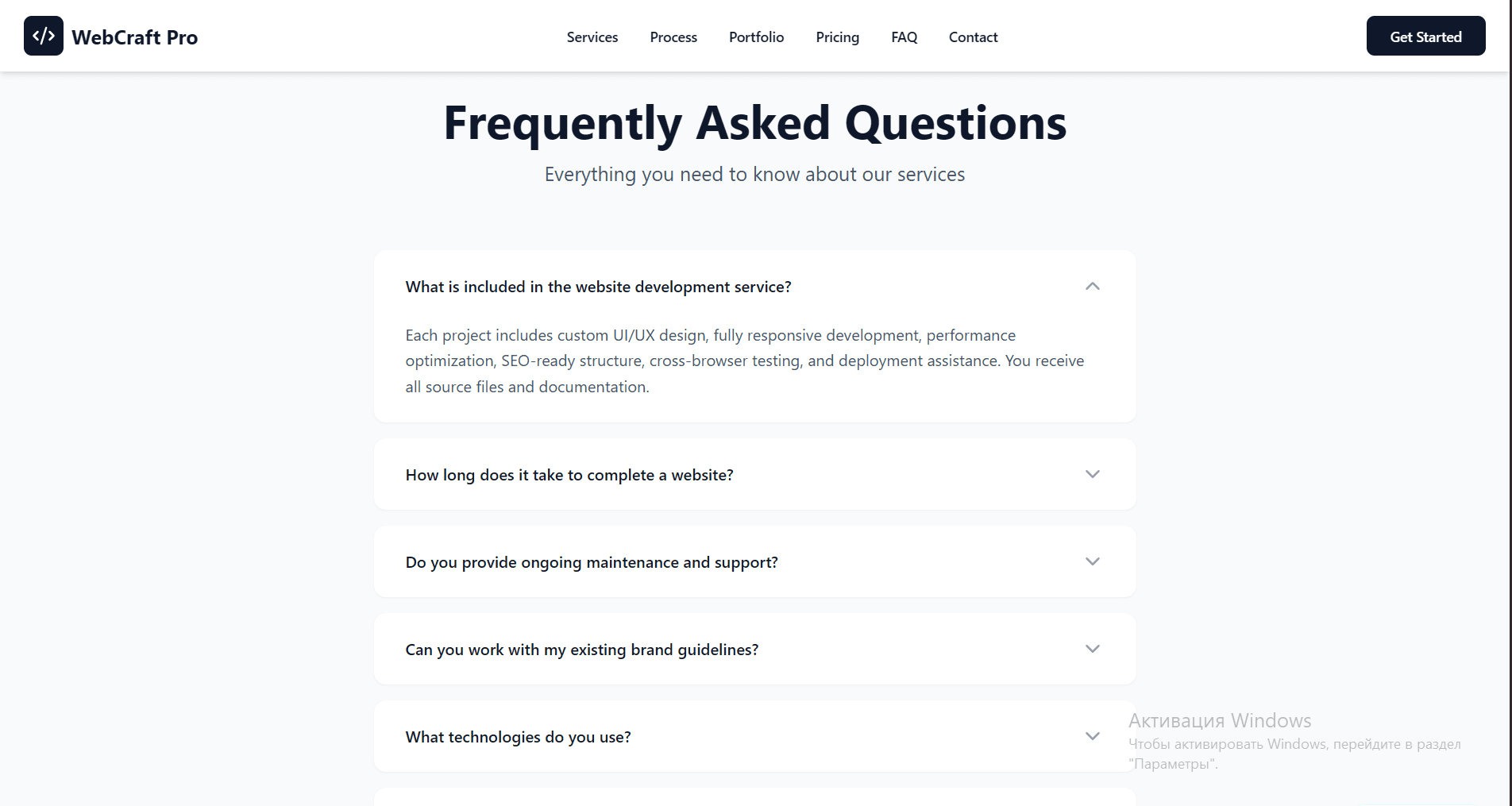Click the question 'What is included in the website development service?'
Image resolution: width=1512 pixels, height=806 pixels.
(x=598, y=287)
